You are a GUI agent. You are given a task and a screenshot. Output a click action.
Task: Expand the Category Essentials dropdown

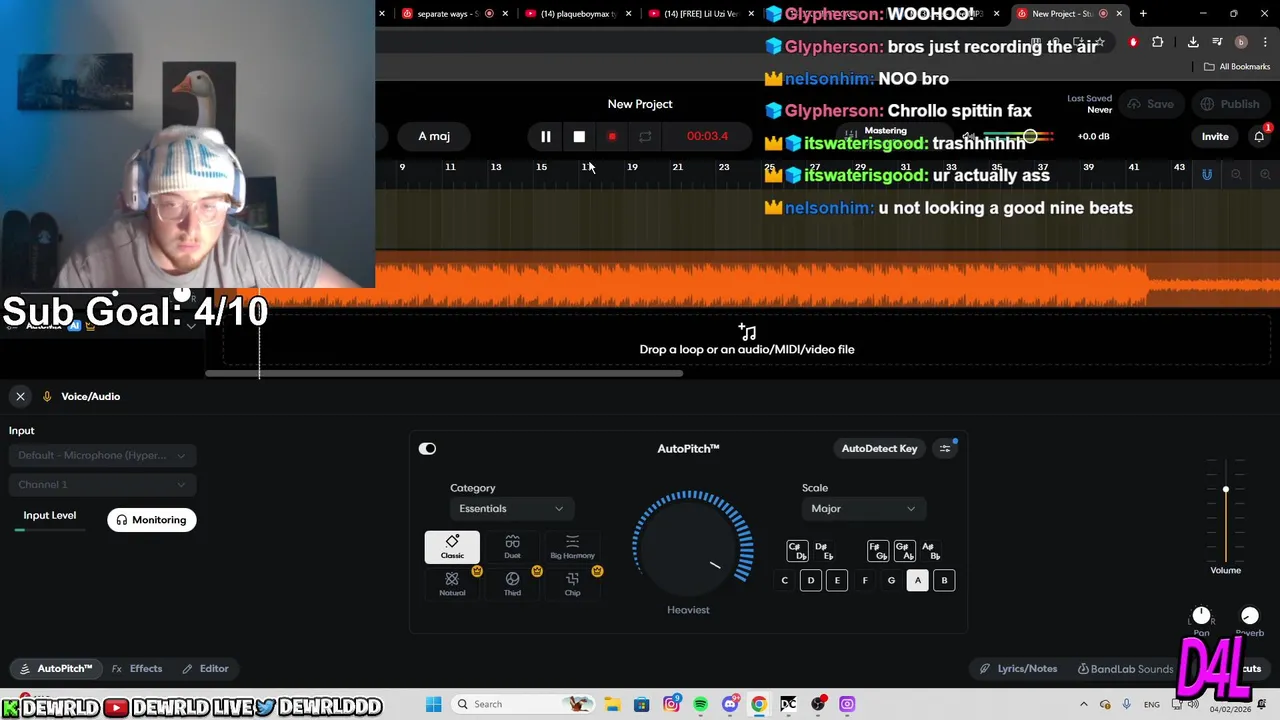tap(511, 508)
